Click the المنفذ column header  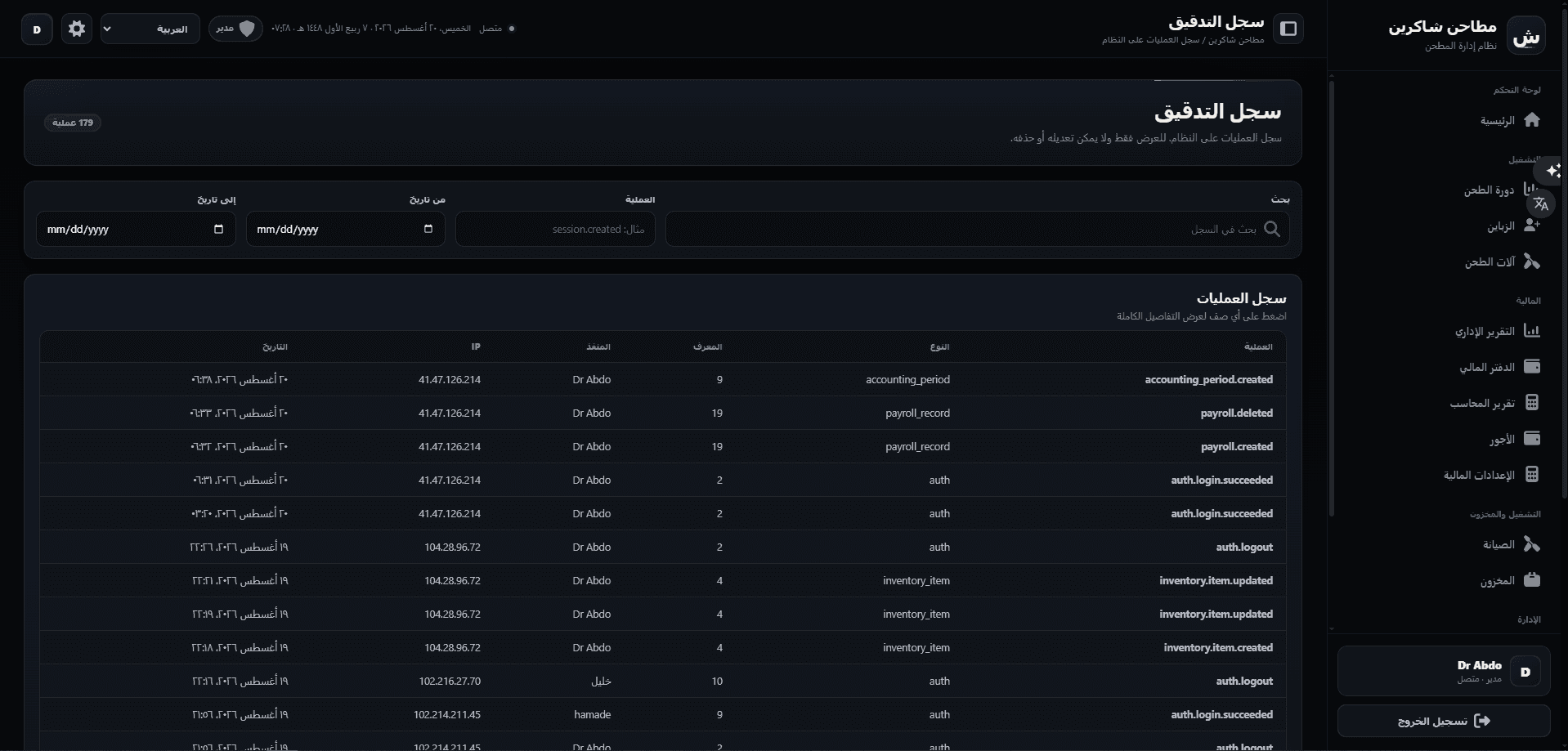[598, 346]
